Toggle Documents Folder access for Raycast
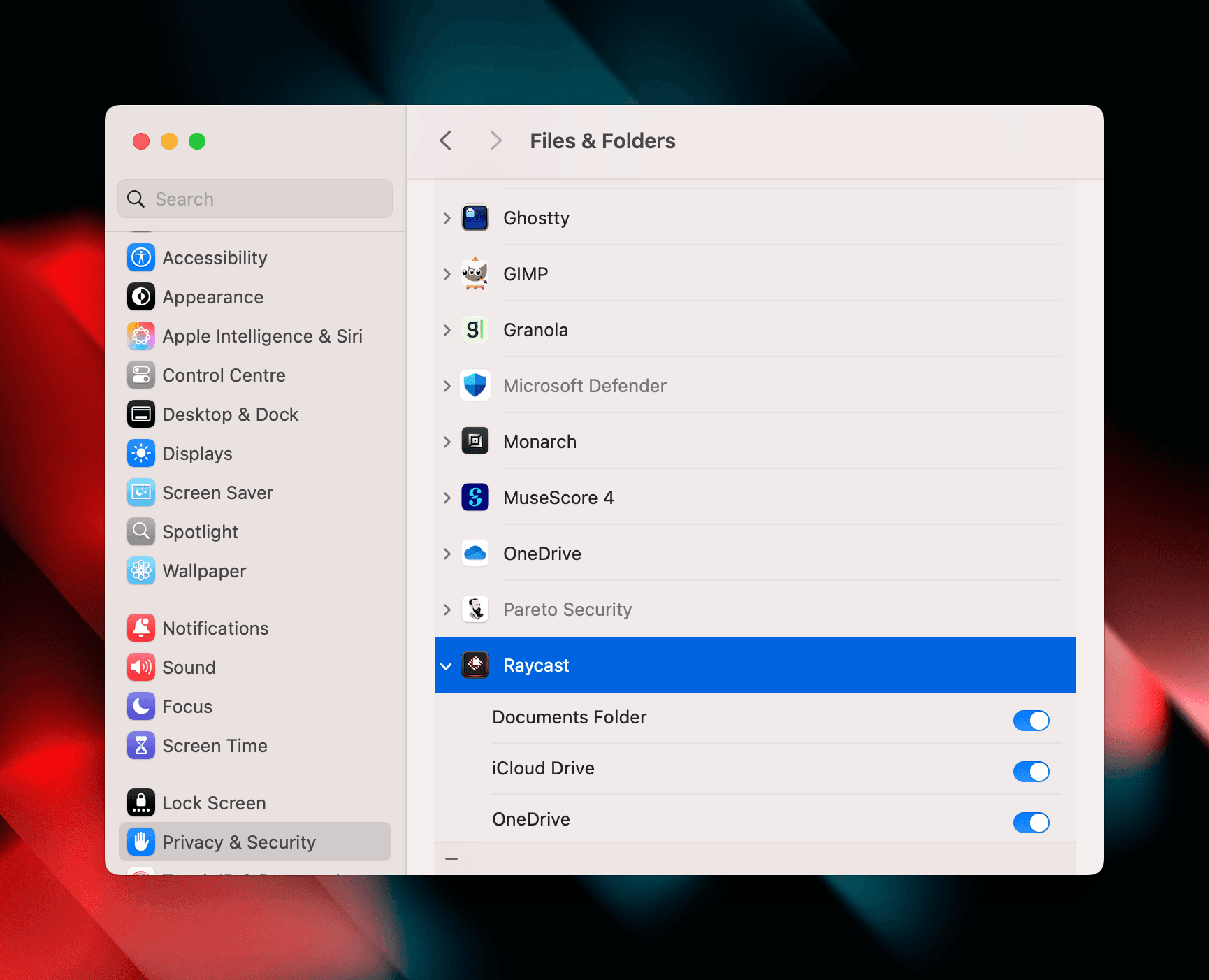 point(1031,720)
